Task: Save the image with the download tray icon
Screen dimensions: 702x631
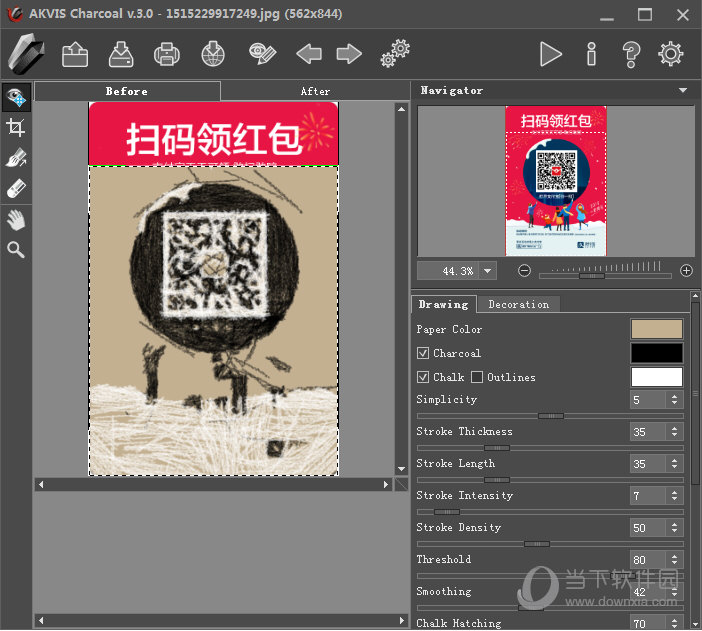Action: tap(121, 54)
